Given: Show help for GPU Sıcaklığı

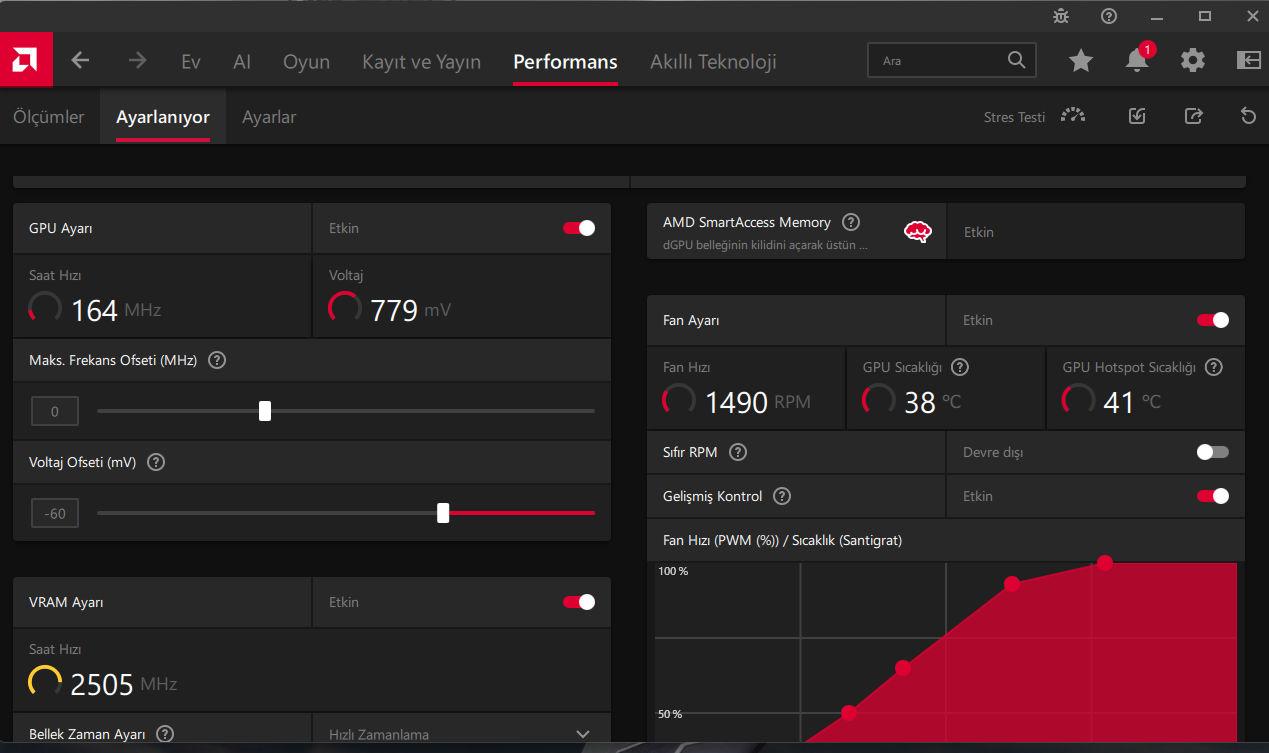Looking at the screenshot, I should (960, 367).
